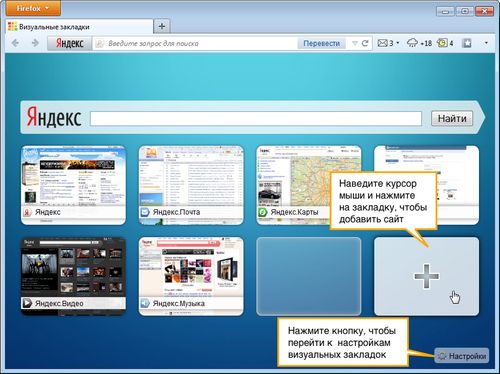Click the Яндекс.Видео play favicon
The width and height of the screenshot is (500, 374).
coord(27,303)
